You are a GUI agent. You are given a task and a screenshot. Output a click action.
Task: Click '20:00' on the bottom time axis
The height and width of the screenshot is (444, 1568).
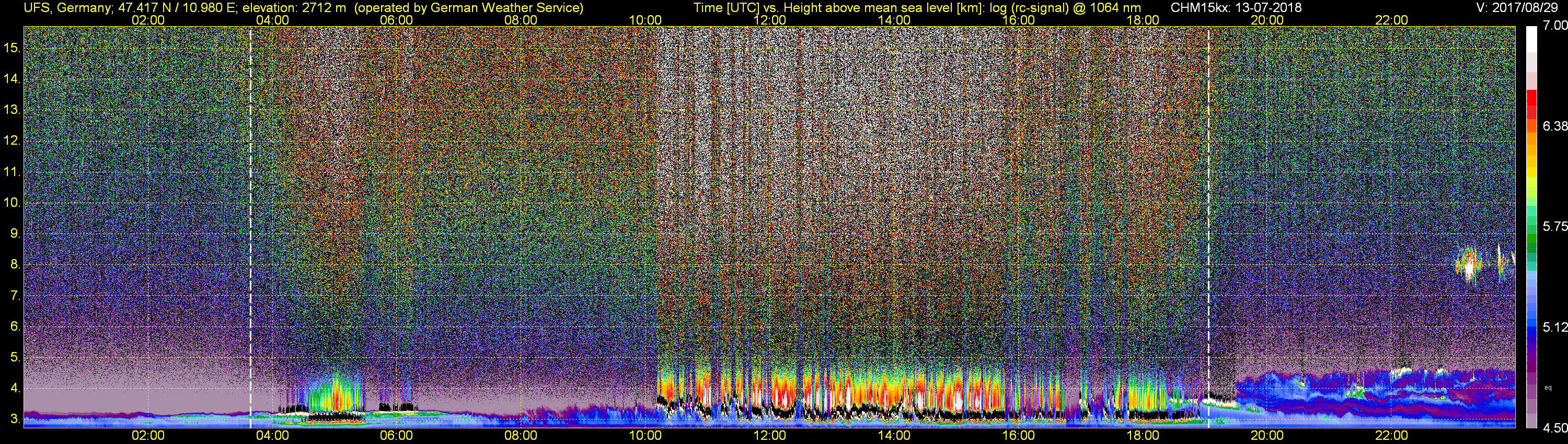(x=1267, y=436)
